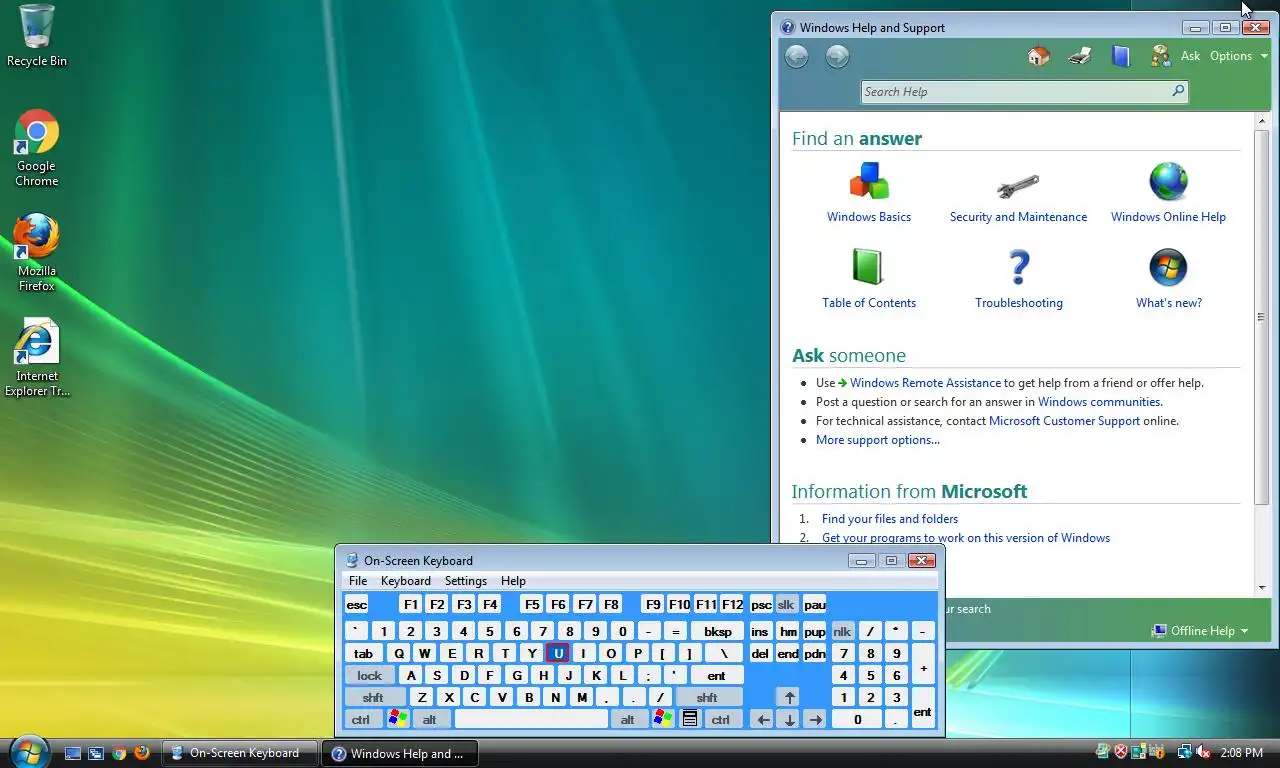Open Get your programs to work link
The width and height of the screenshot is (1280, 768).
(x=966, y=537)
